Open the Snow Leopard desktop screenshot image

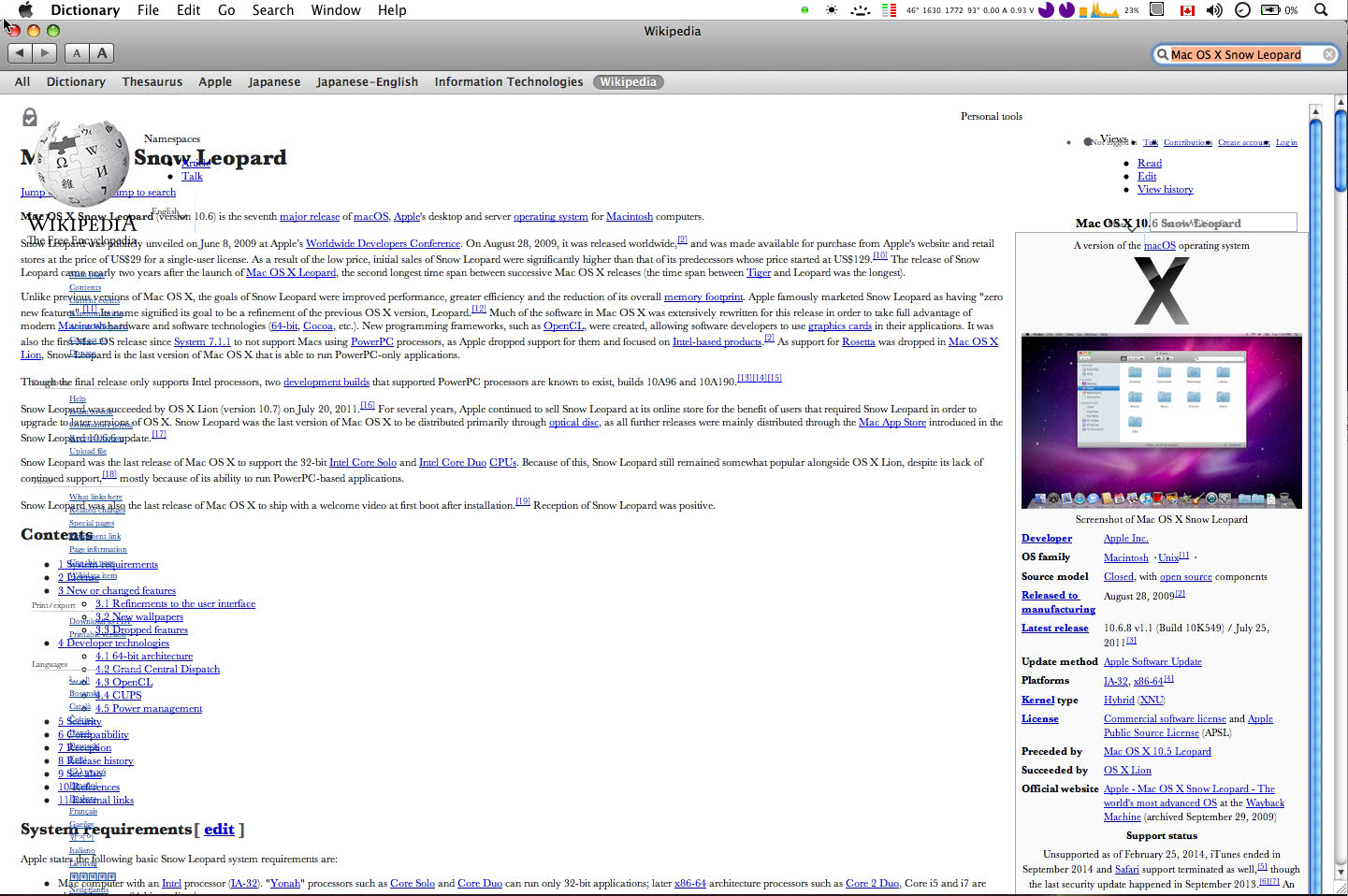click(x=1162, y=422)
